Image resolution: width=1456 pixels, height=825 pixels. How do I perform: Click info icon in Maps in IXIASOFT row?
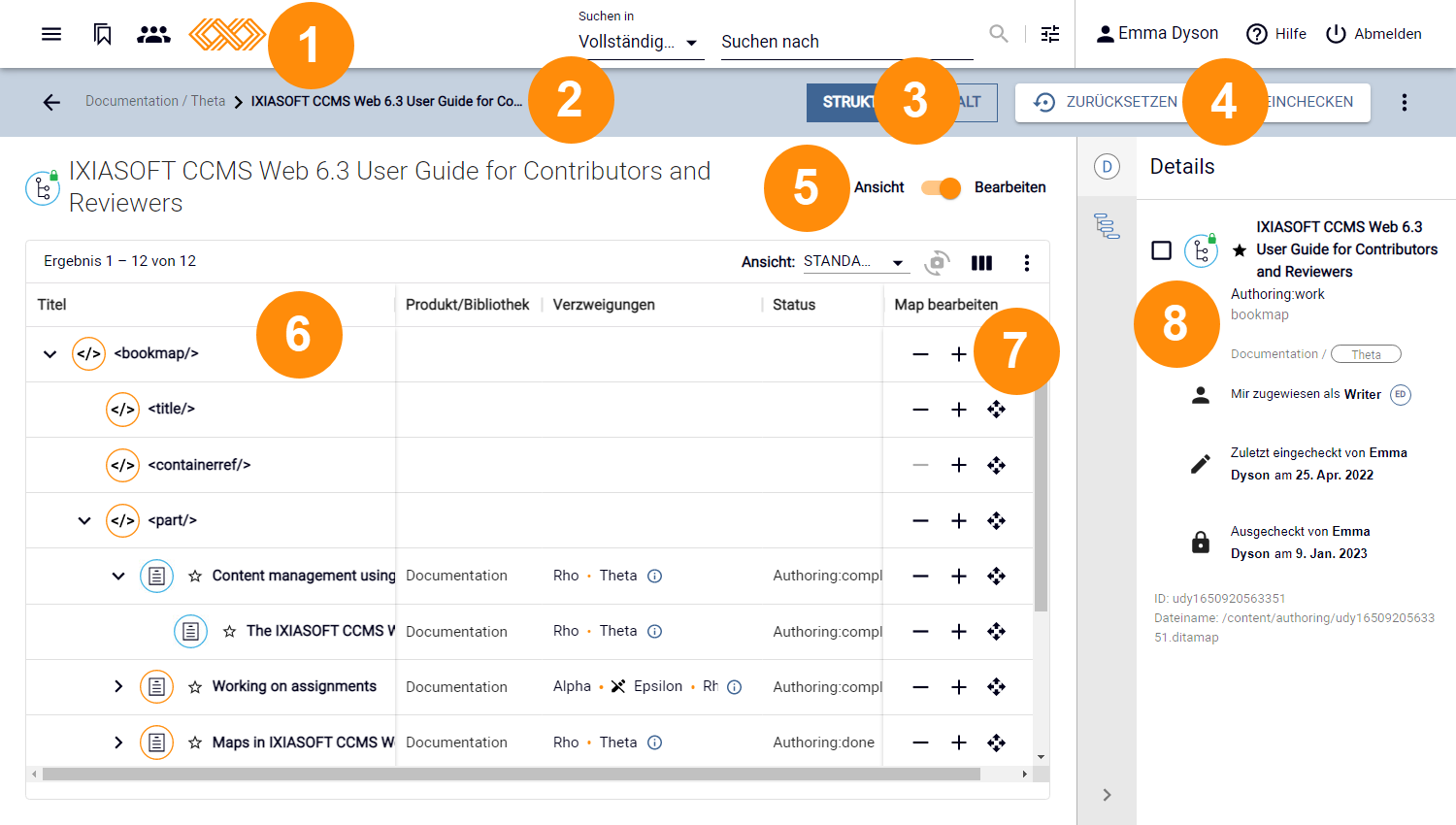(655, 742)
